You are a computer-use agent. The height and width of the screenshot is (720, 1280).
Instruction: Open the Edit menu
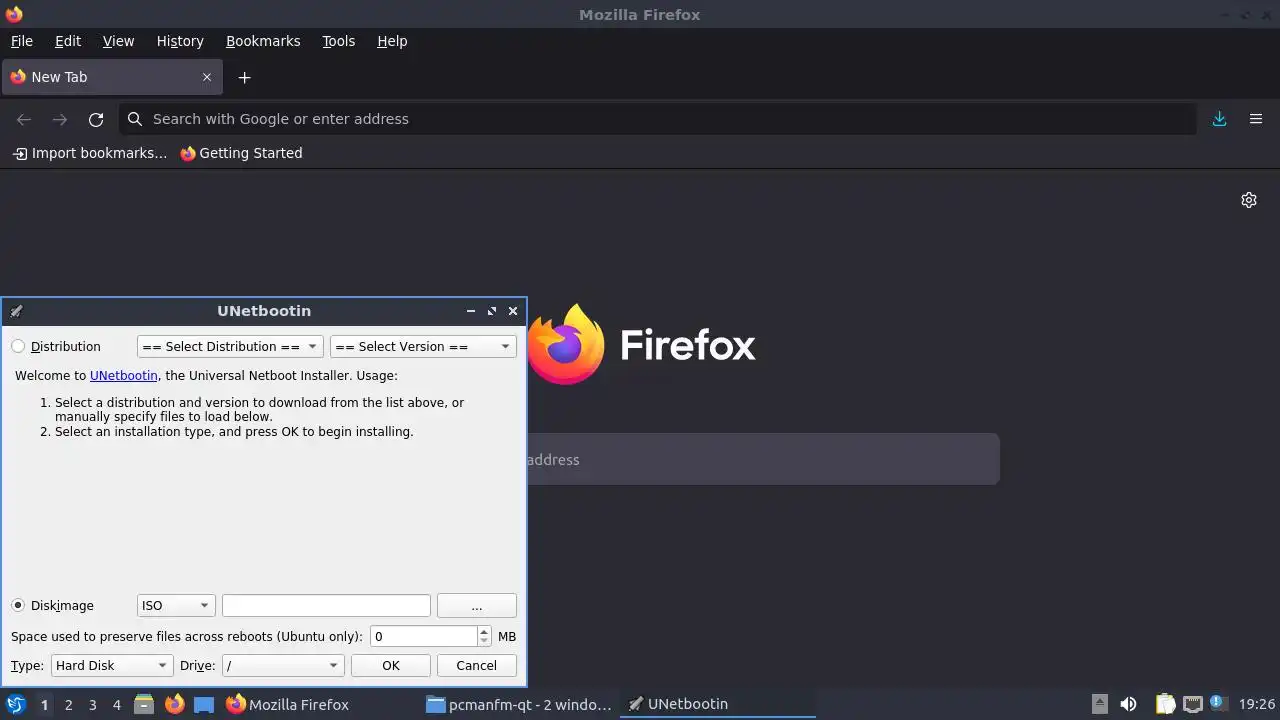click(x=68, y=41)
